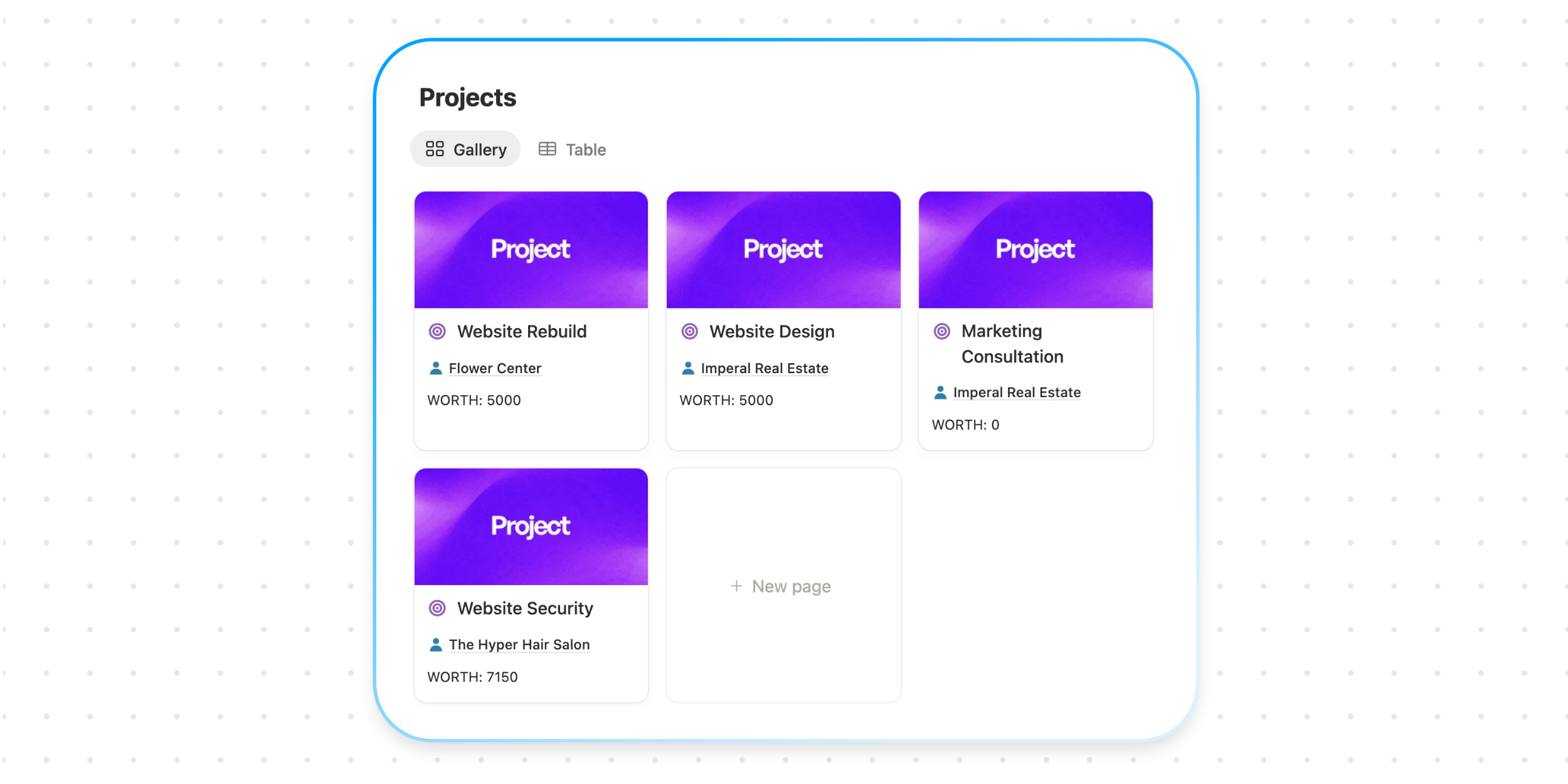Click person icon next to Flower Center
Screen dimensions: 1568x784
(435, 368)
